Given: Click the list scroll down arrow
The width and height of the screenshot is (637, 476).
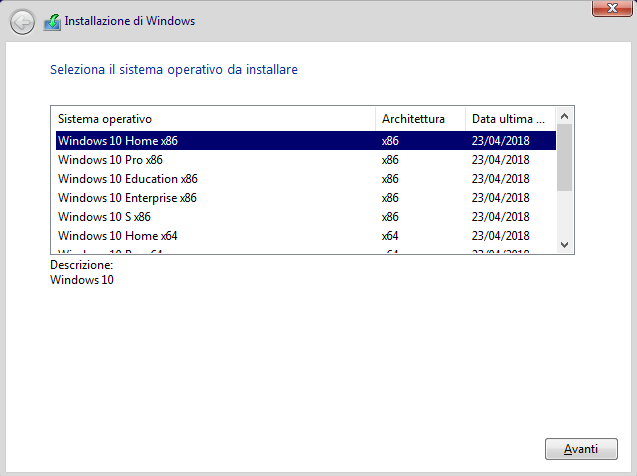Looking at the screenshot, I should [x=564, y=244].
